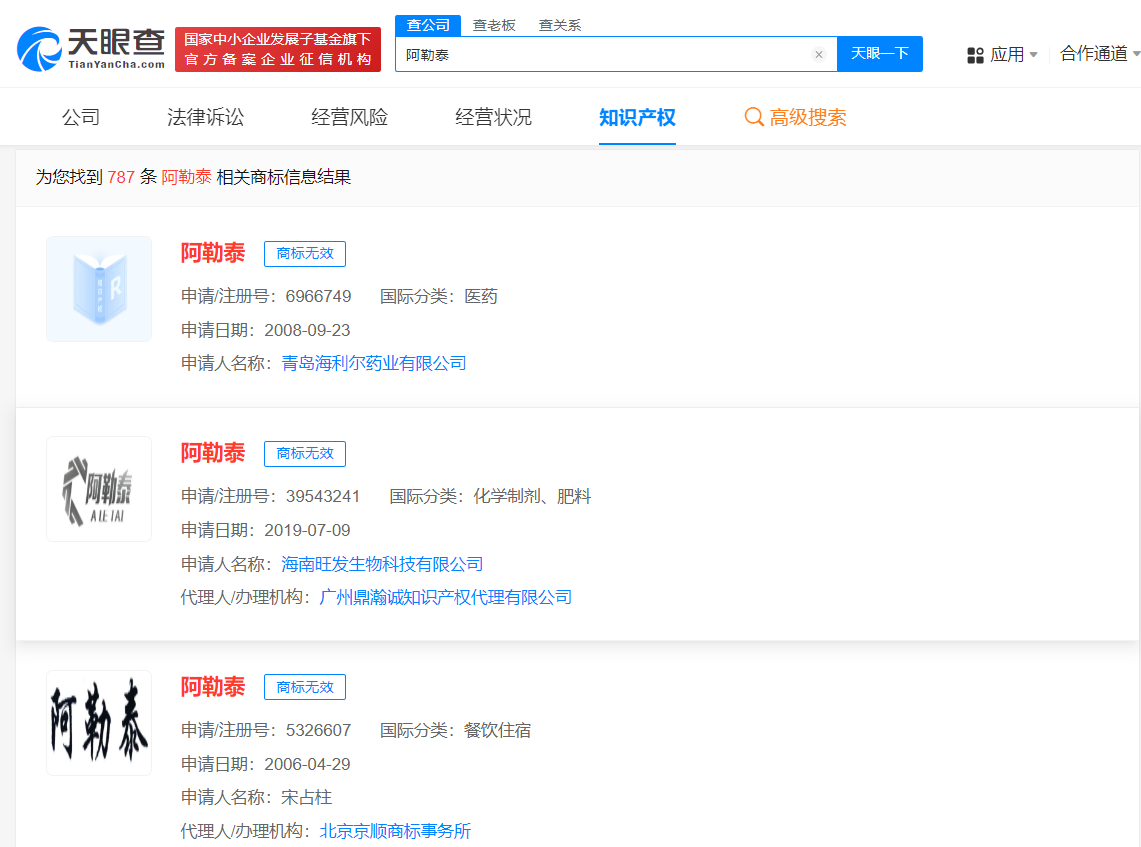Click application date 2019-07-09

307,530
